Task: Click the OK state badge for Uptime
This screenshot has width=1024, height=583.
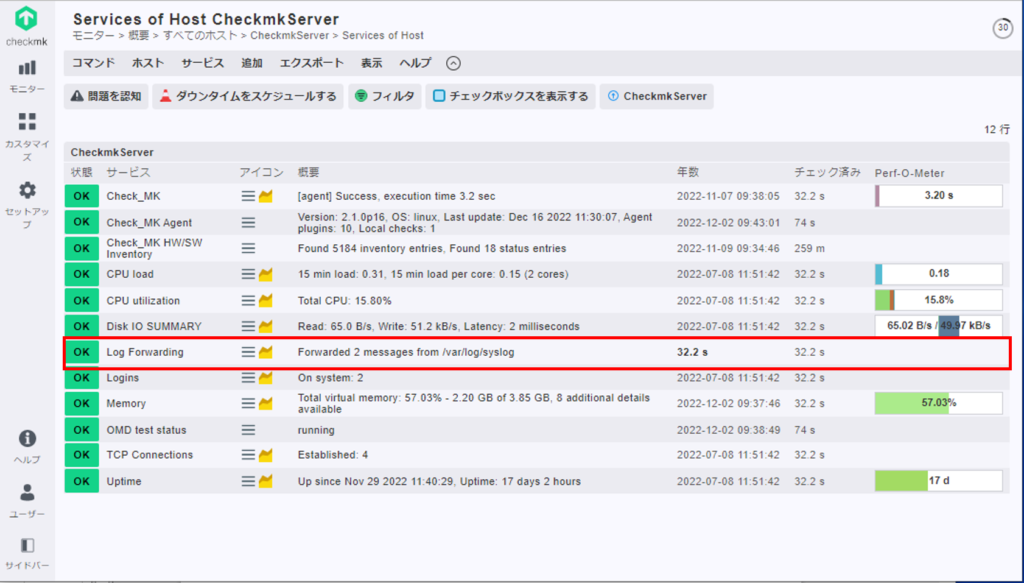Action: tap(82, 481)
